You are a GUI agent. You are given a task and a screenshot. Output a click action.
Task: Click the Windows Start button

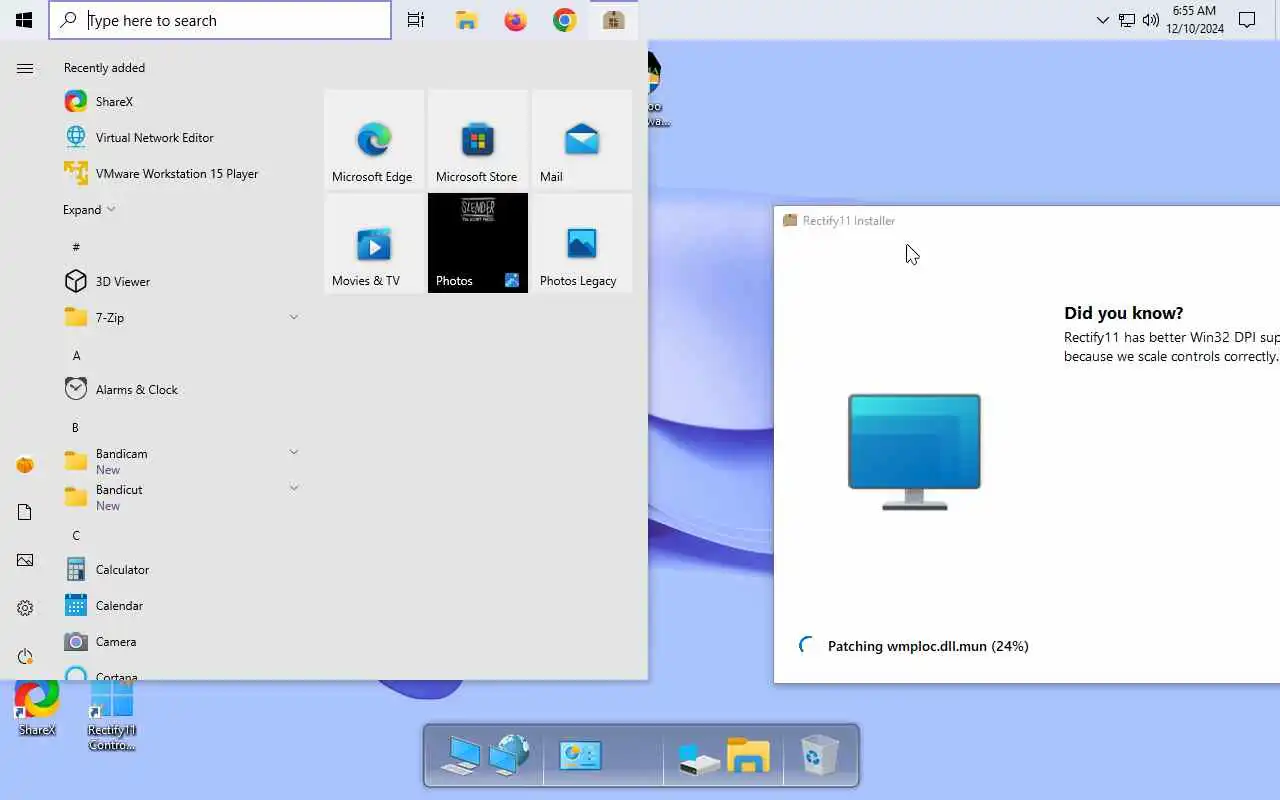(24, 20)
